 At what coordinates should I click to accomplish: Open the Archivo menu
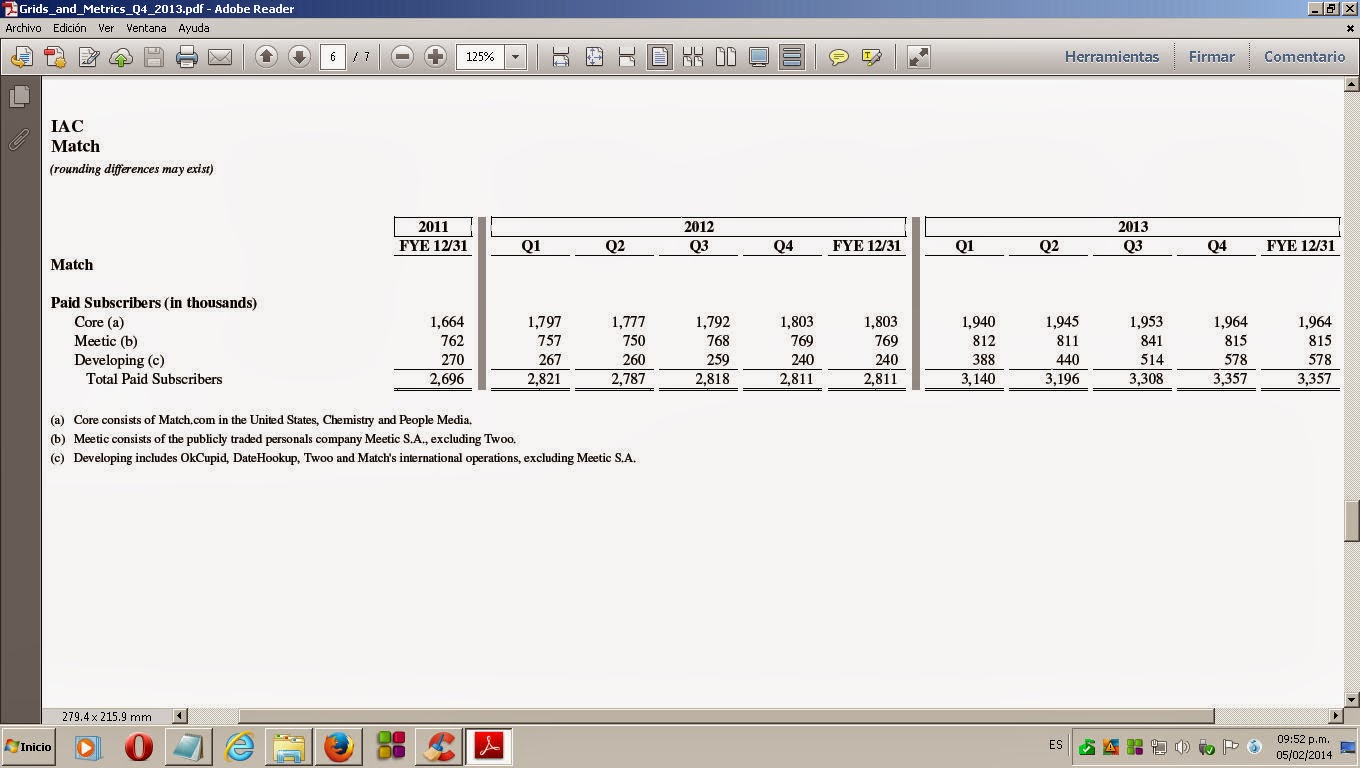pyautogui.click(x=23, y=28)
